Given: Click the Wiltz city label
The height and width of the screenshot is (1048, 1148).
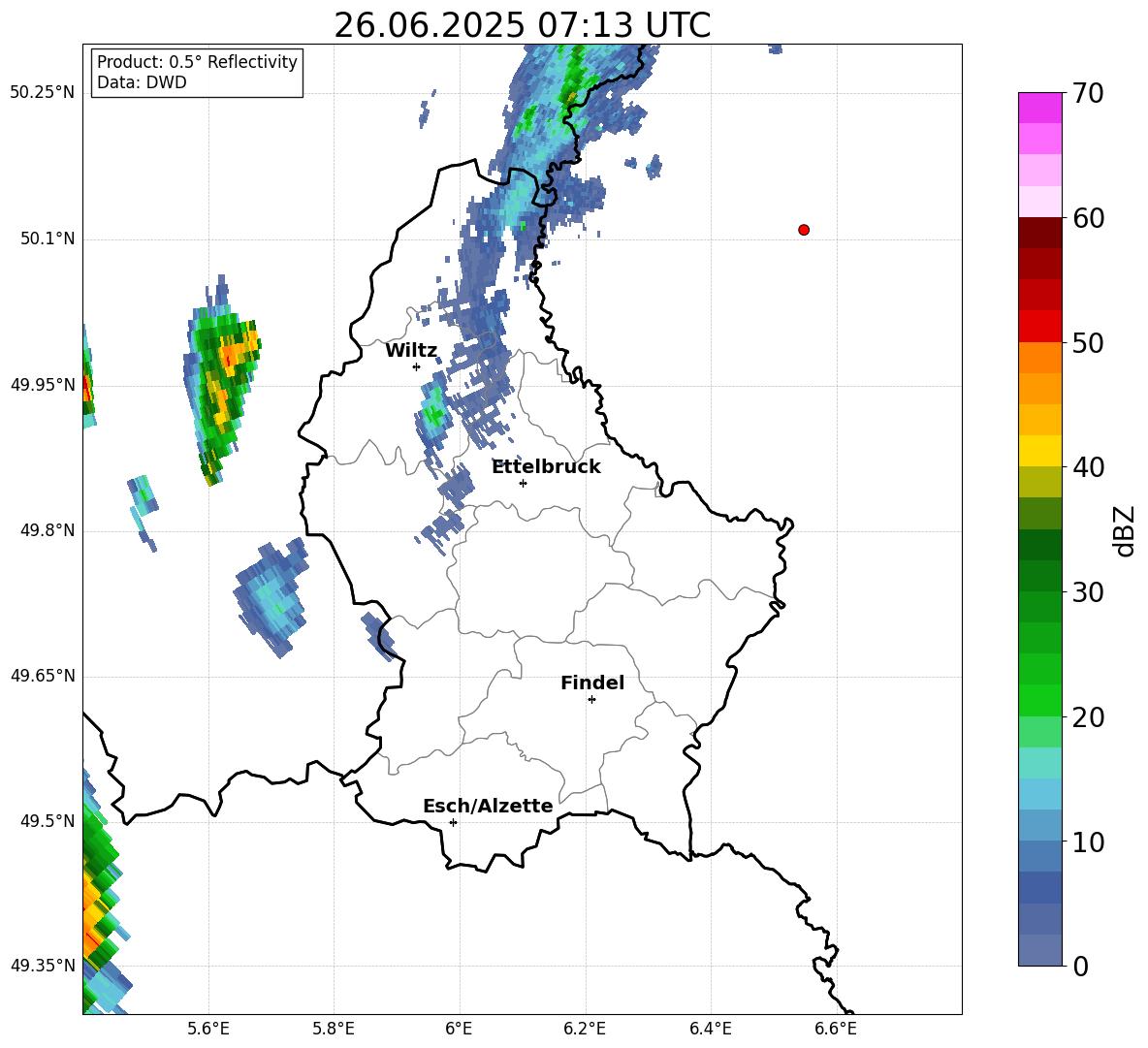Looking at the screenshot, I should [411, 351].
